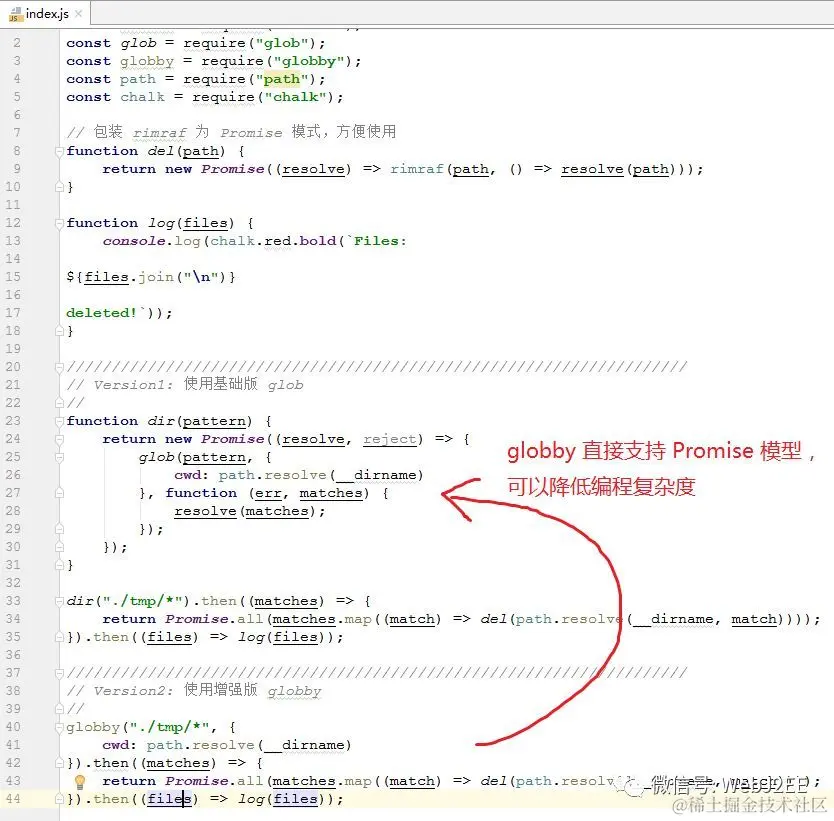Click log(files) on line 35
This screenshot has height=821, width=834.
[282, 637]
